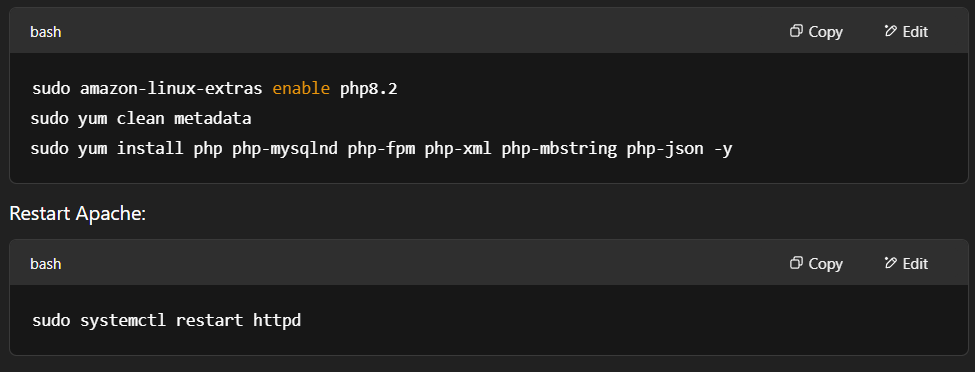
Task: Click the bash label above the yum commands
Action: click(x=45, y=32)
